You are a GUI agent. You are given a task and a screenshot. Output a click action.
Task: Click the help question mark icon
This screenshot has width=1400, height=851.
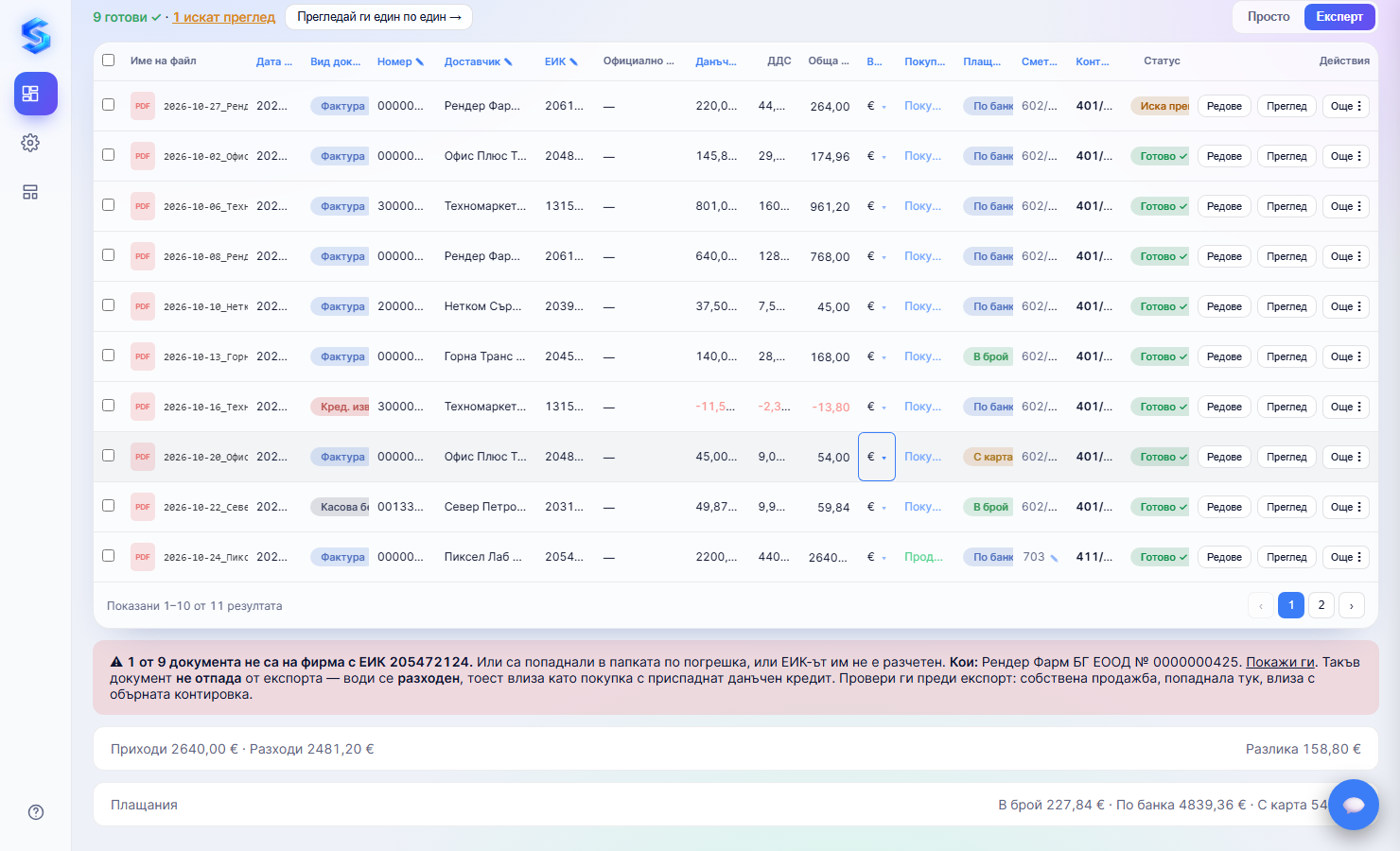click(x=36, y=812)
